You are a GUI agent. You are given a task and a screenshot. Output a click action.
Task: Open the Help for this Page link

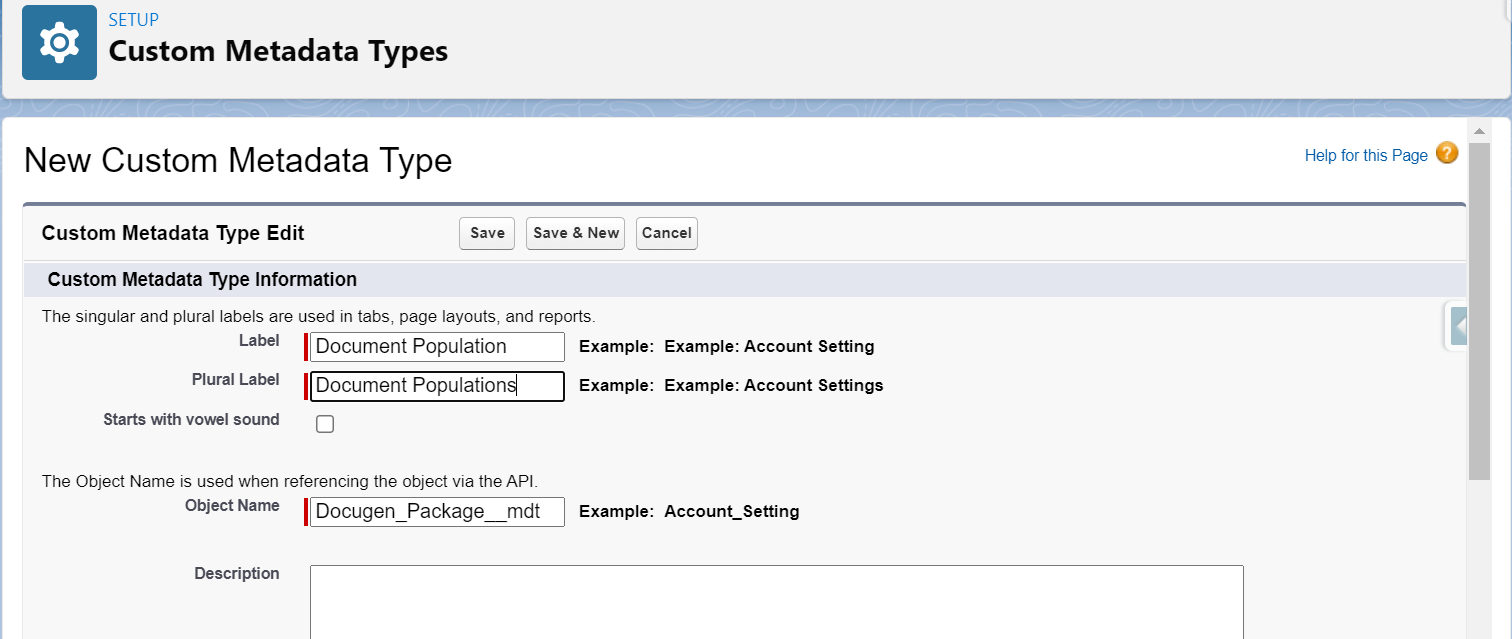tap(1365, 155)
